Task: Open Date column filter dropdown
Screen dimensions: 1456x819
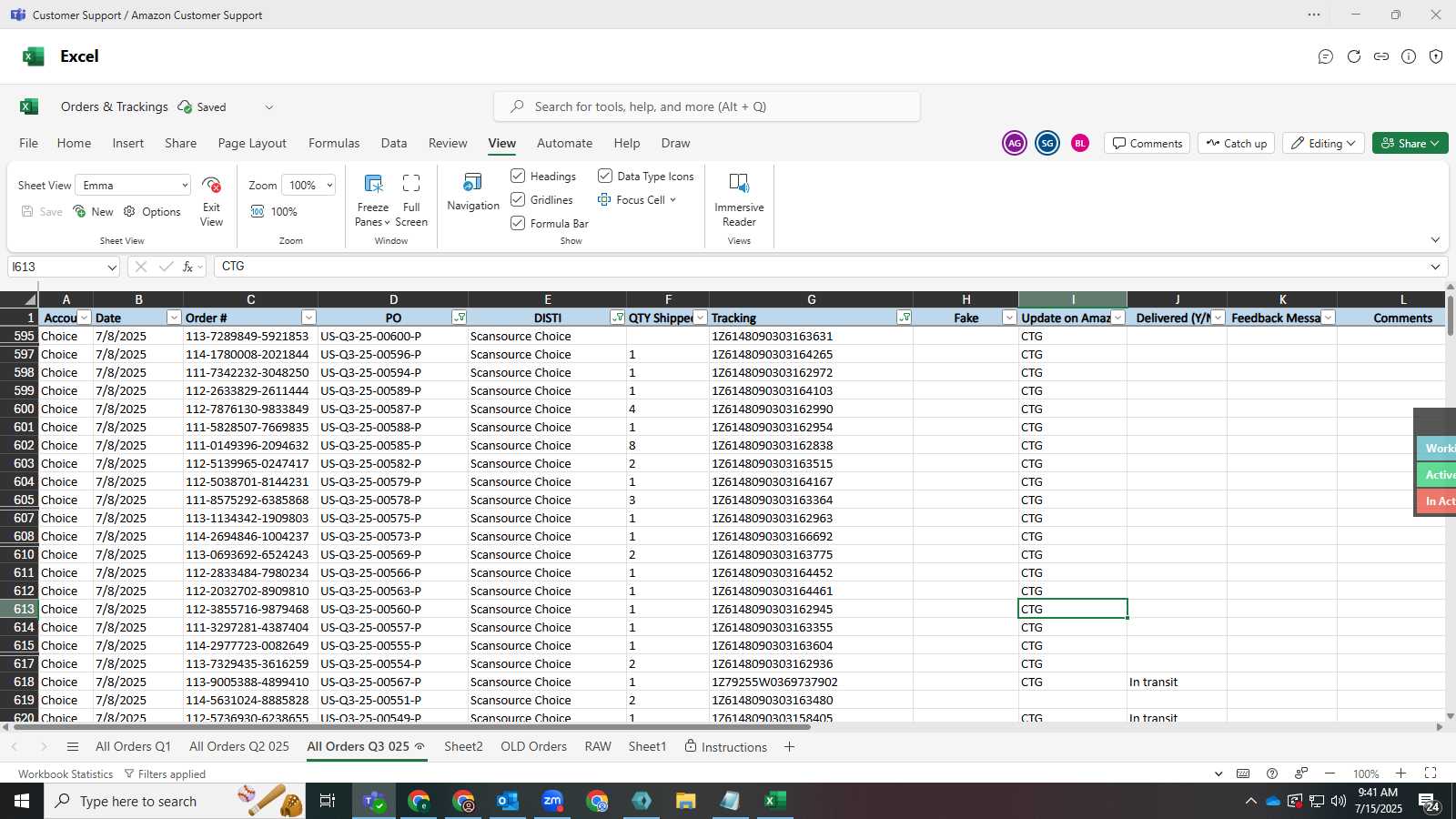Action: click(174, 318)
